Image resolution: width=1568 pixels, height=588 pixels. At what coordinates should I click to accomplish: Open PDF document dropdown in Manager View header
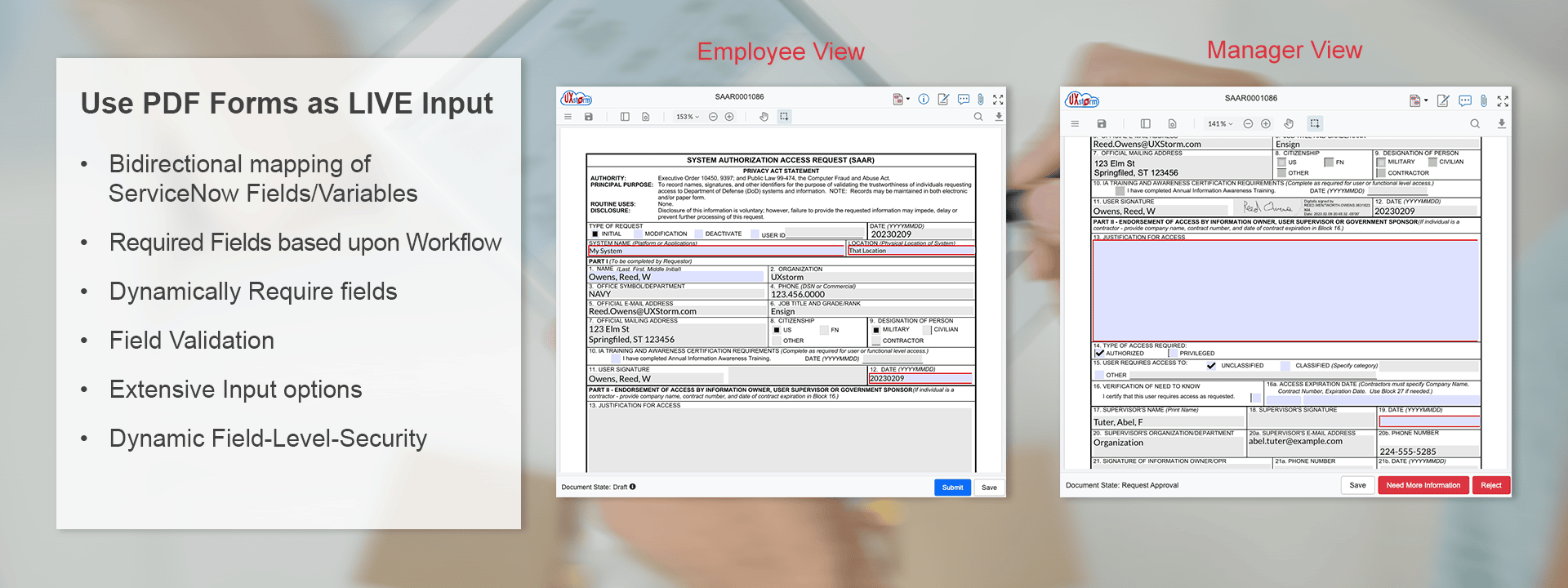click(x=1419, y=100)
